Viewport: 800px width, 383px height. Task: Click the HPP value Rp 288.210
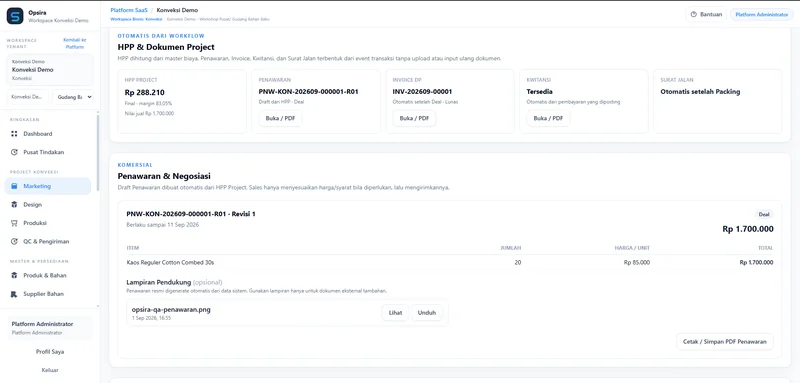click(144, 92)
